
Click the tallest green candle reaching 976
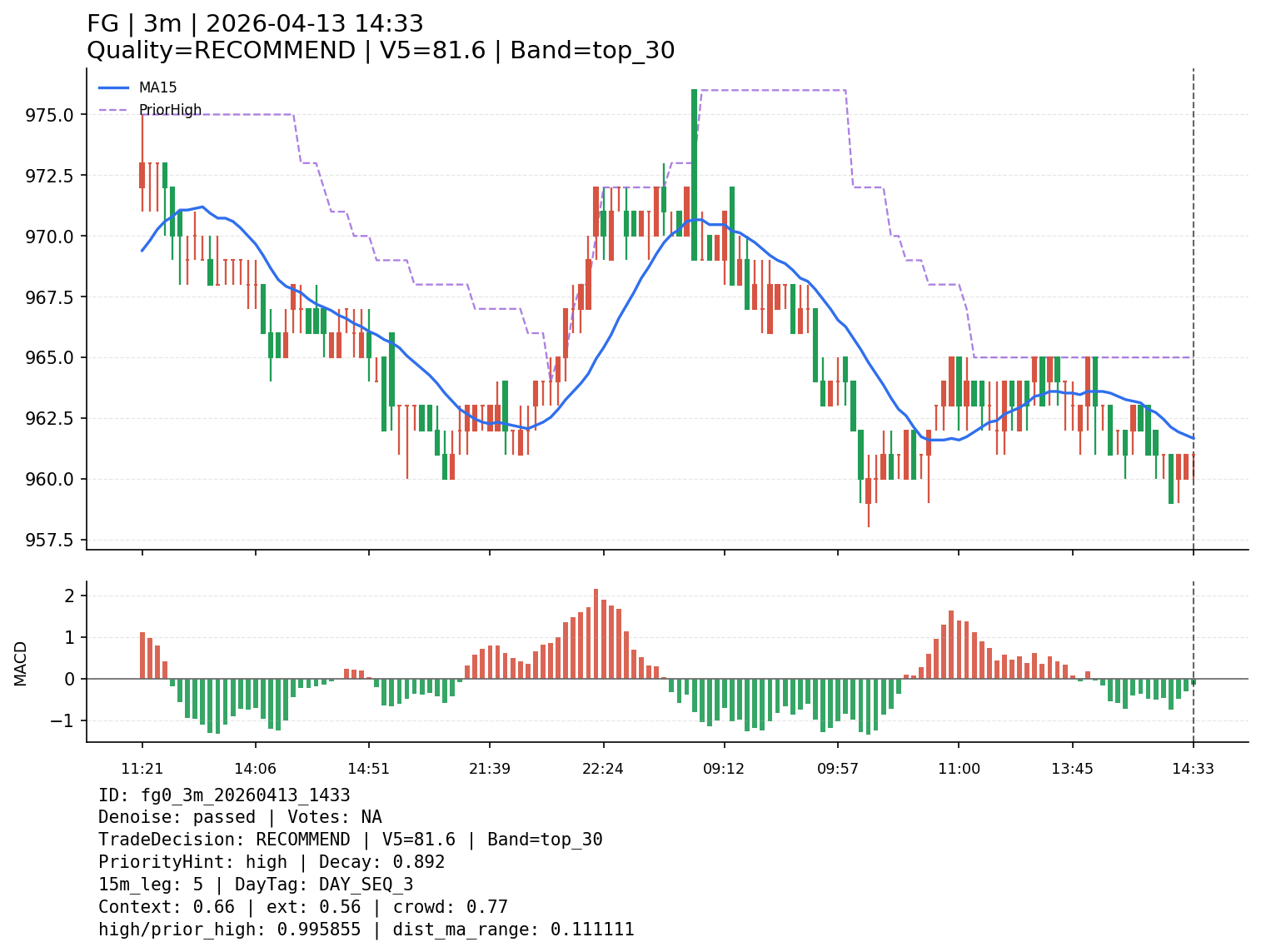tap(694, 175)
